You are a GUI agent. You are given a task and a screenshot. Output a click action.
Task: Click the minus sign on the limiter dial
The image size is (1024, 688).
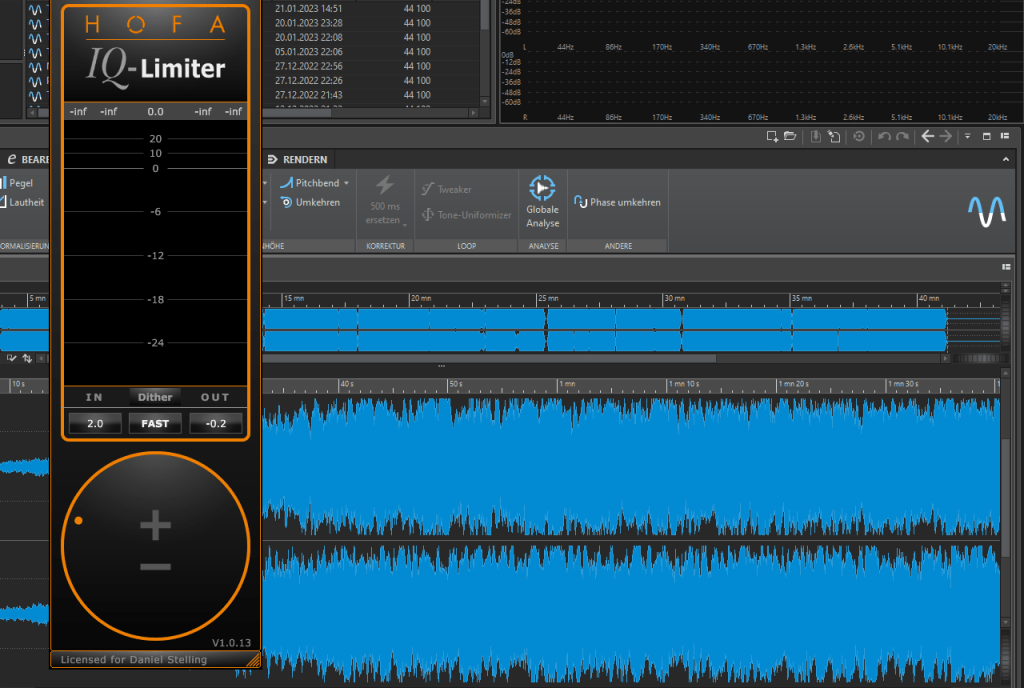155,567
